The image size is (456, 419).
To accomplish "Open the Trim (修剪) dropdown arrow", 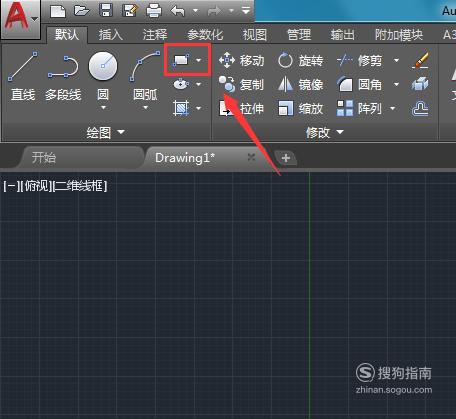I will click(x=396, y=61).
